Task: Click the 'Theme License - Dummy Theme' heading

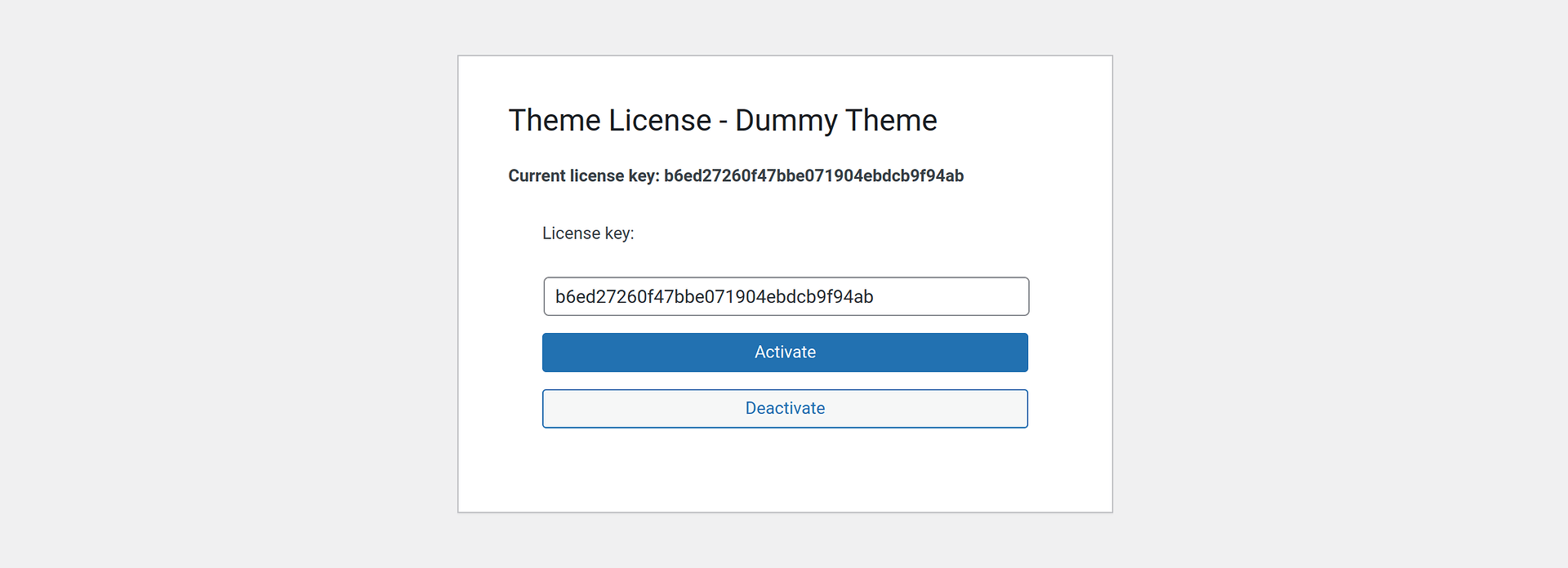Action: coord(722,121)
